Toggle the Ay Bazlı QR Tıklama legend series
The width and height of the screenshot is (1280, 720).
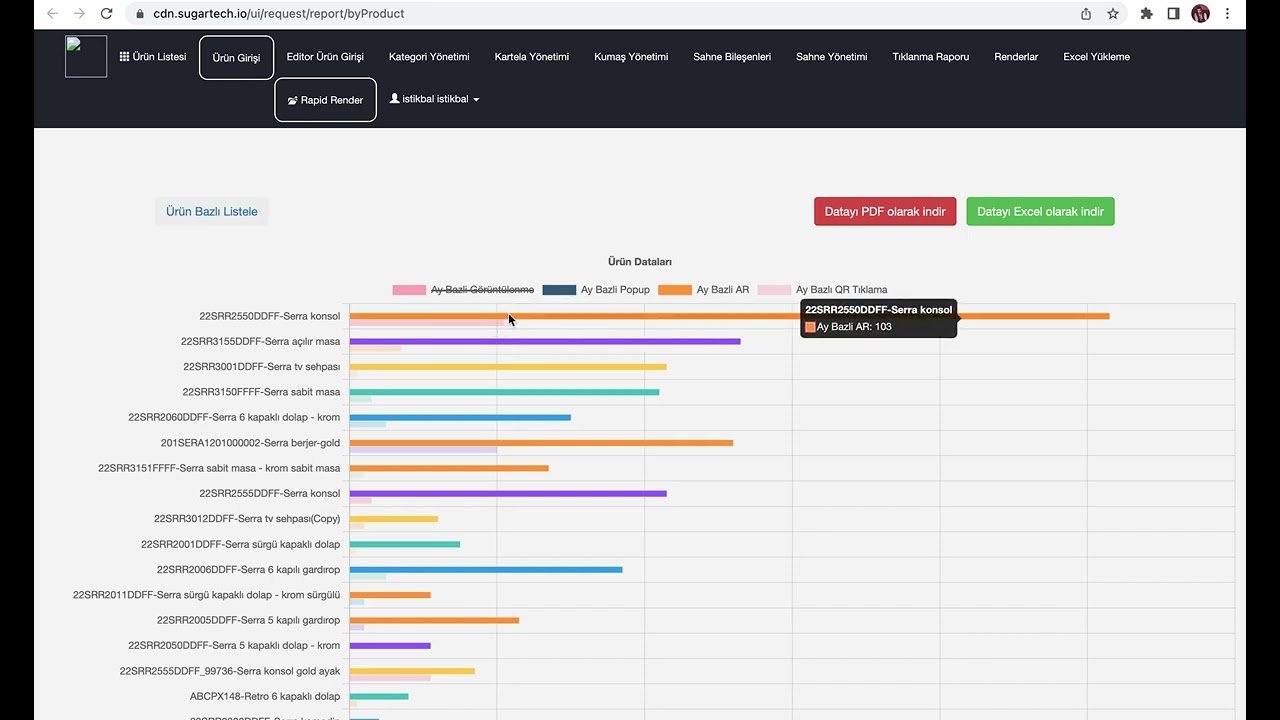click(822, 290)
